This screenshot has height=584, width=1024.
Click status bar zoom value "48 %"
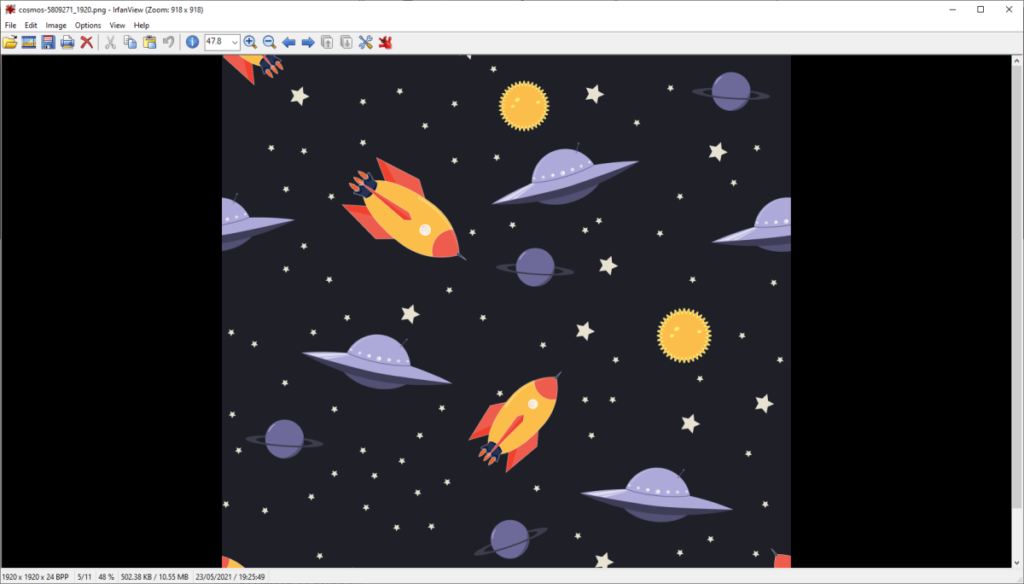[x=106, y=577]
